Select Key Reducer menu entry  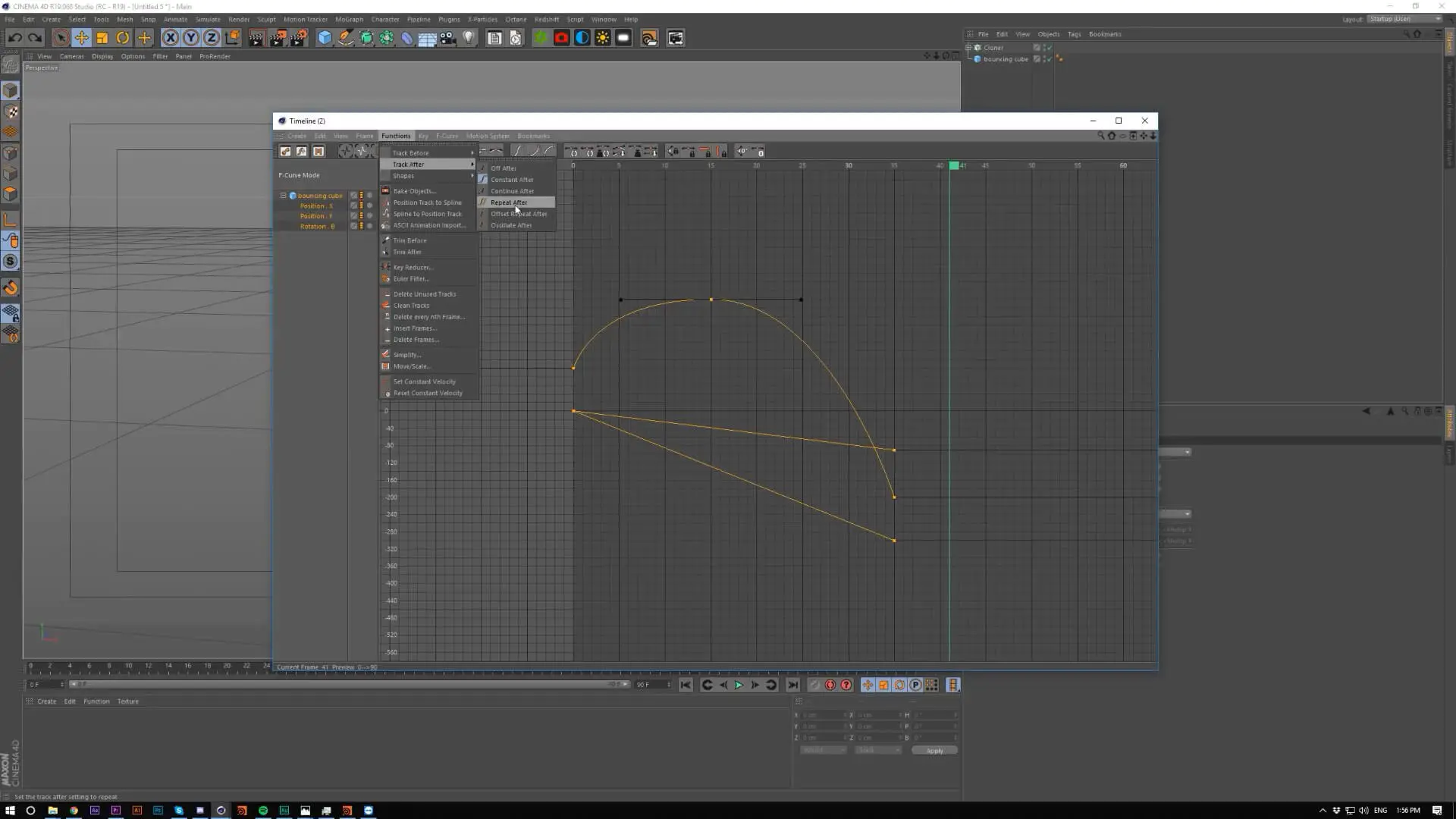(428, 267)
